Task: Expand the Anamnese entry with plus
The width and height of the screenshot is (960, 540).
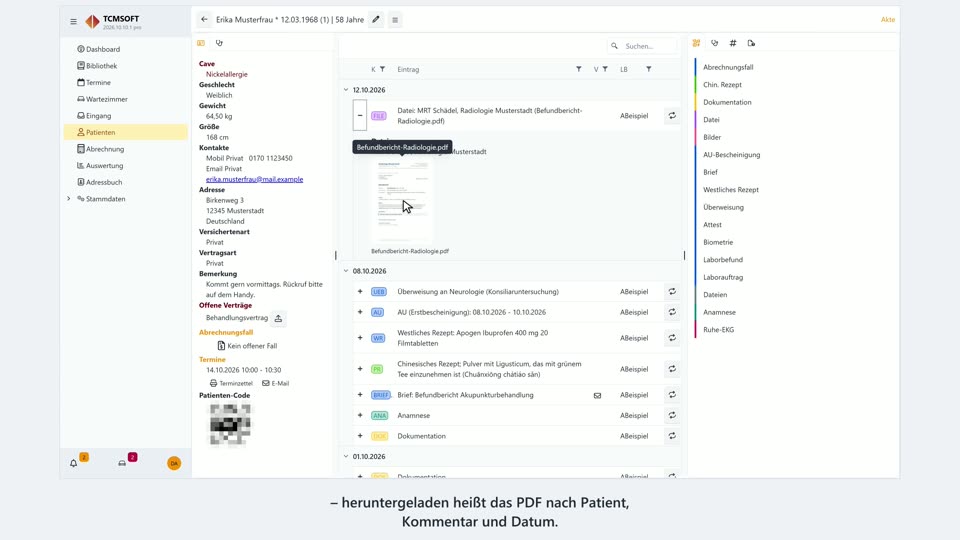Action: tap(360, 416)
